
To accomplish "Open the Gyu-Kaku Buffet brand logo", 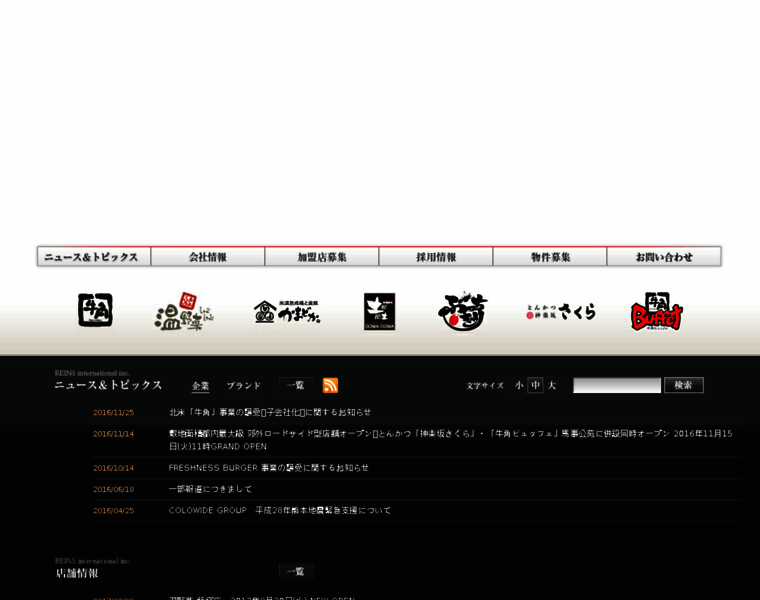I will point(656,312).
